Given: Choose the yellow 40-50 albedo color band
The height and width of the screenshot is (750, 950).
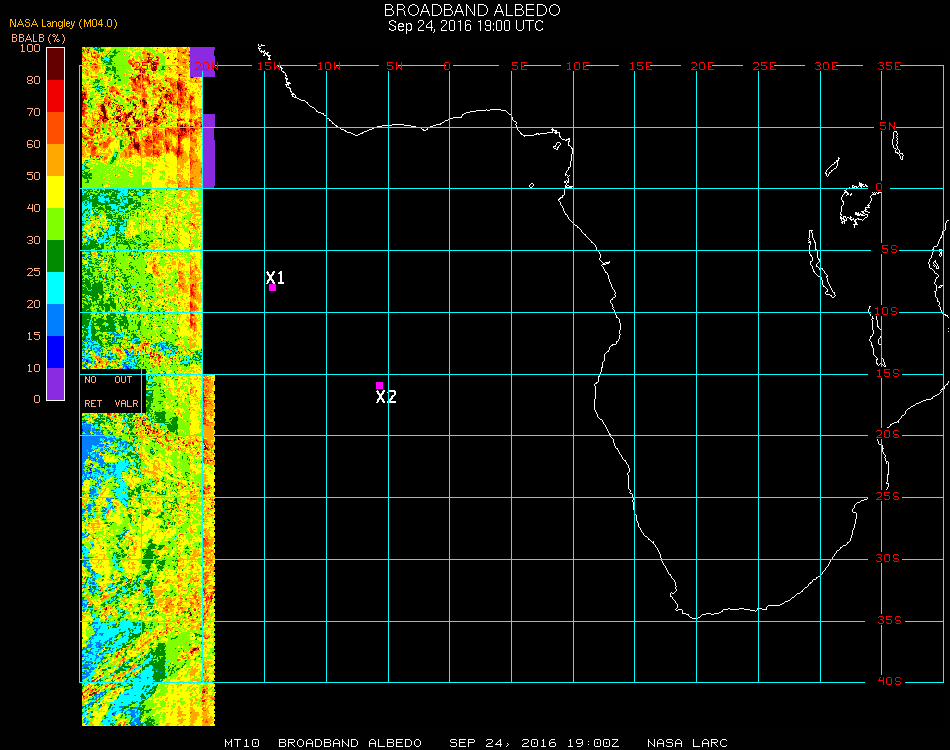Looking at the screenshot, I should pyautogui.click(x=56, y=192).
